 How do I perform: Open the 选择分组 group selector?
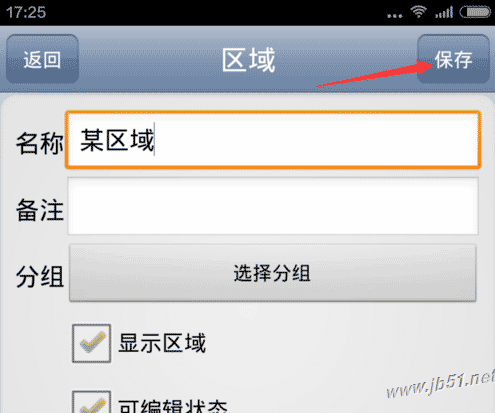[273, 273]
